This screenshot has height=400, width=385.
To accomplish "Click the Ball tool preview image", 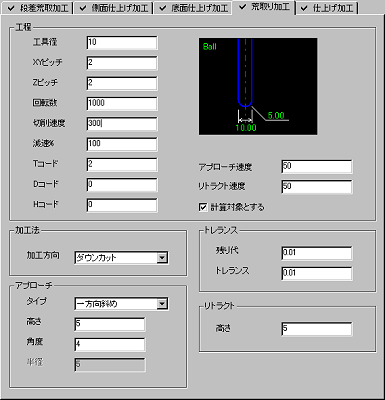I will pos(258,86).
